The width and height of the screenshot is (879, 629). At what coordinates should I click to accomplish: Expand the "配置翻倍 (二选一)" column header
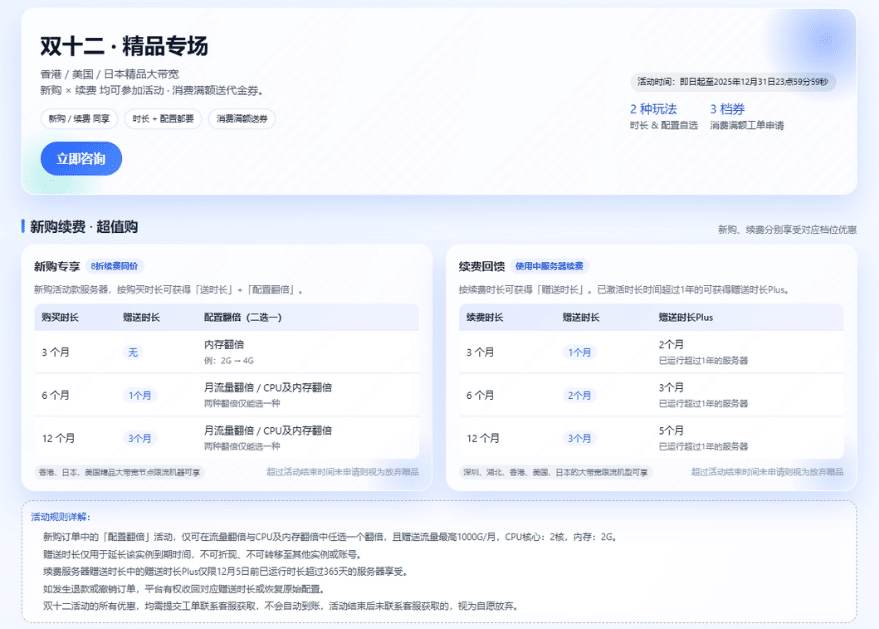point(245,317)
